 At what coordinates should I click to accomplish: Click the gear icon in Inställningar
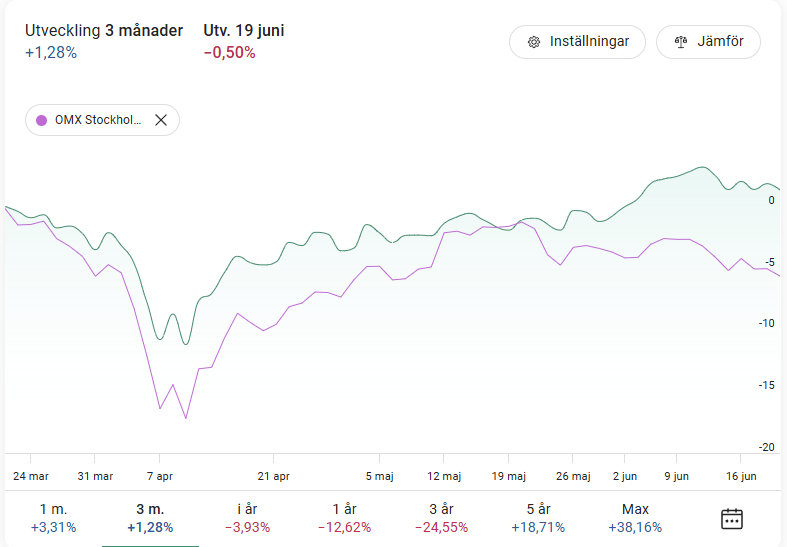click(534, 42)
